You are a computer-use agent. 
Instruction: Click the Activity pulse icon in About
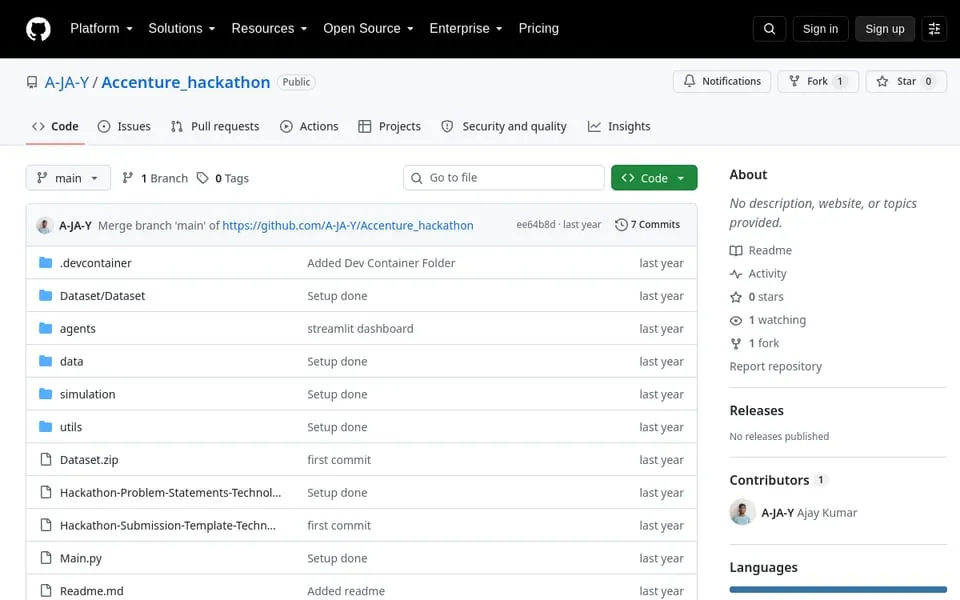tap(736, 274)
